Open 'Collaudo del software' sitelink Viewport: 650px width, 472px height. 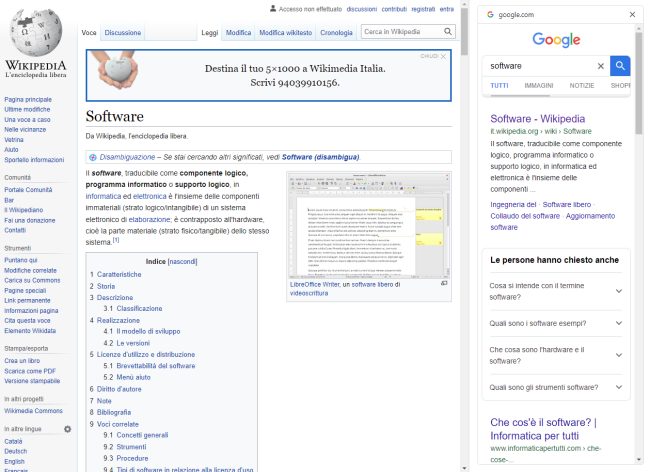(x=525, y=216)
